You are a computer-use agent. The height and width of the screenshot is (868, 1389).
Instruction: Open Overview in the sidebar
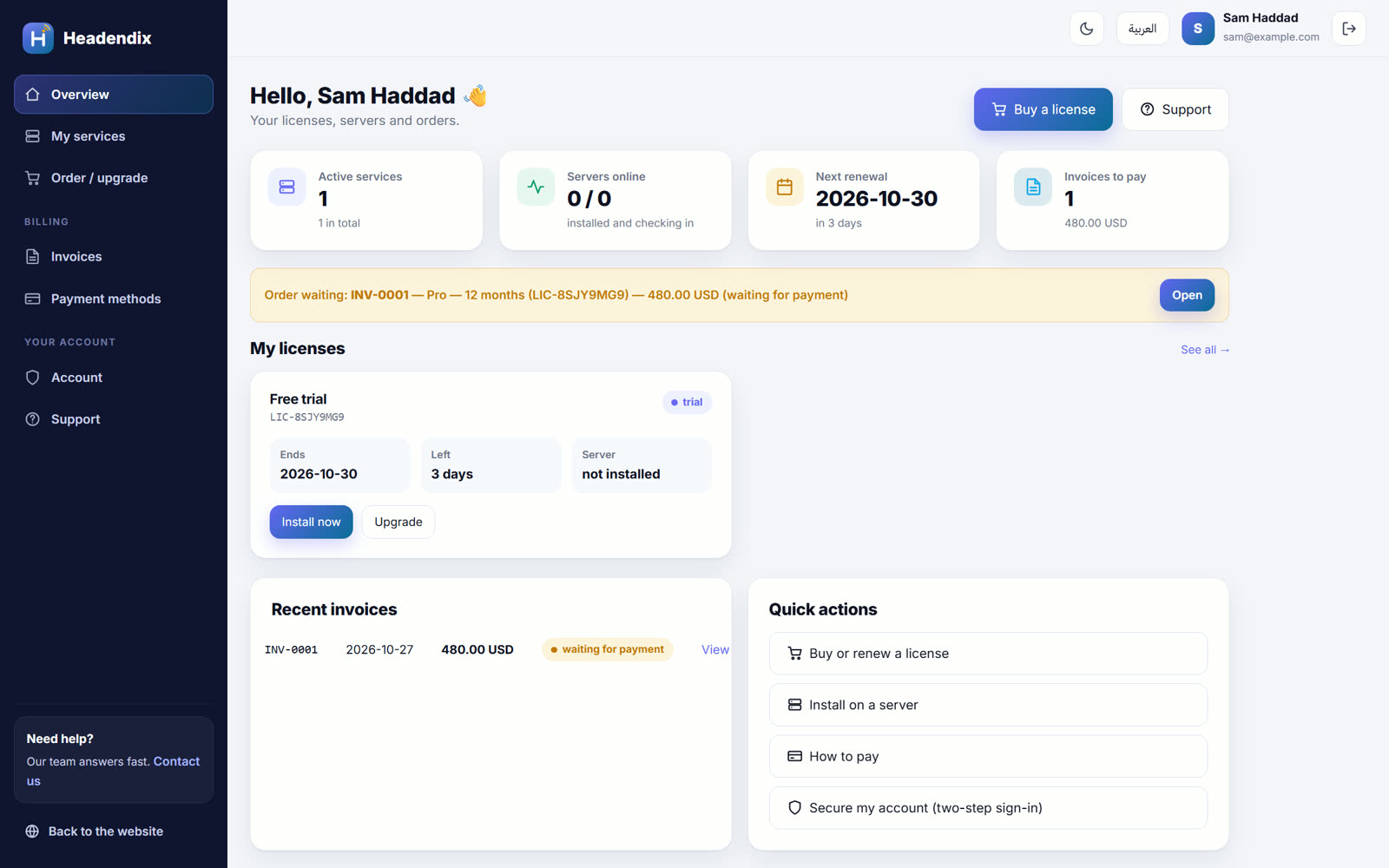tap(114, 95)
